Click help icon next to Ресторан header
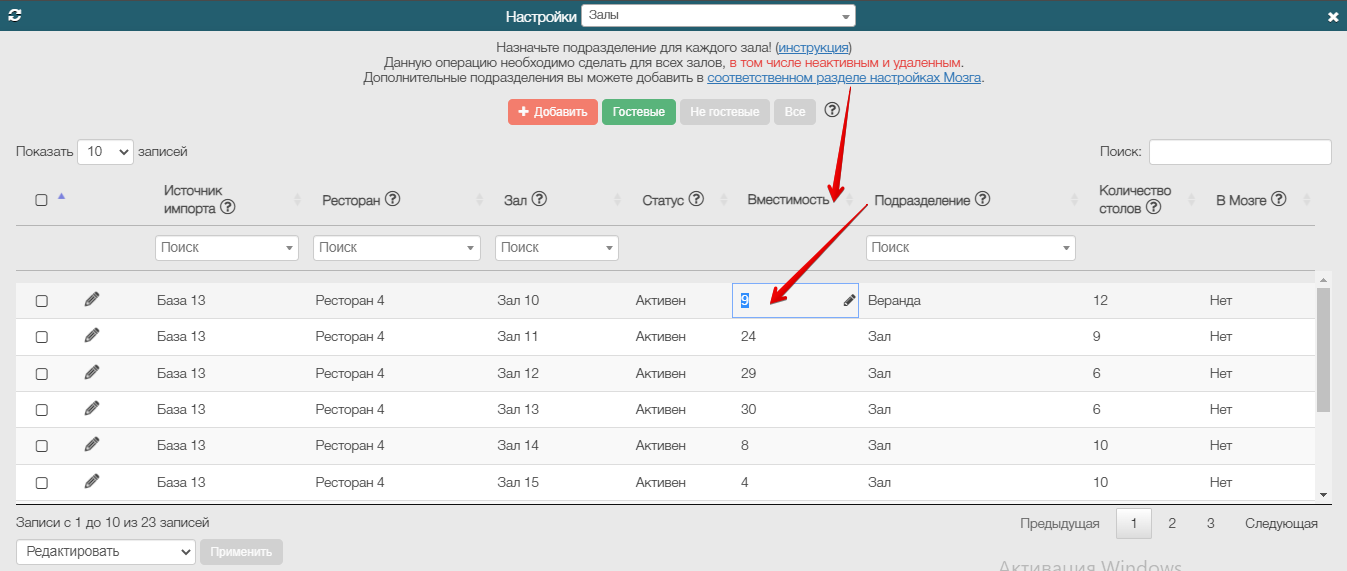The image size is (1347, 571). (x=392, y=199)
